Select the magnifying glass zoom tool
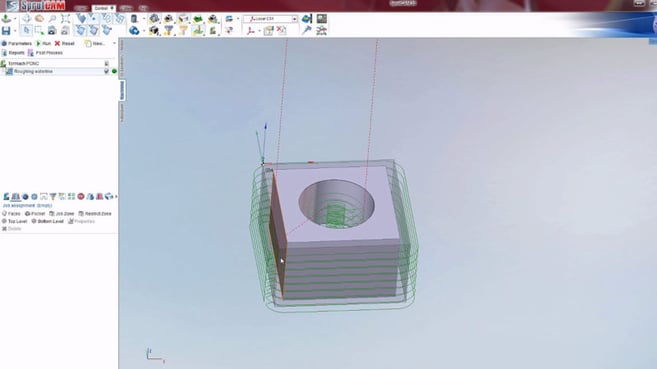Image resolution: width=657 pixels, height=369 pixels. click(x=52, y=19)
